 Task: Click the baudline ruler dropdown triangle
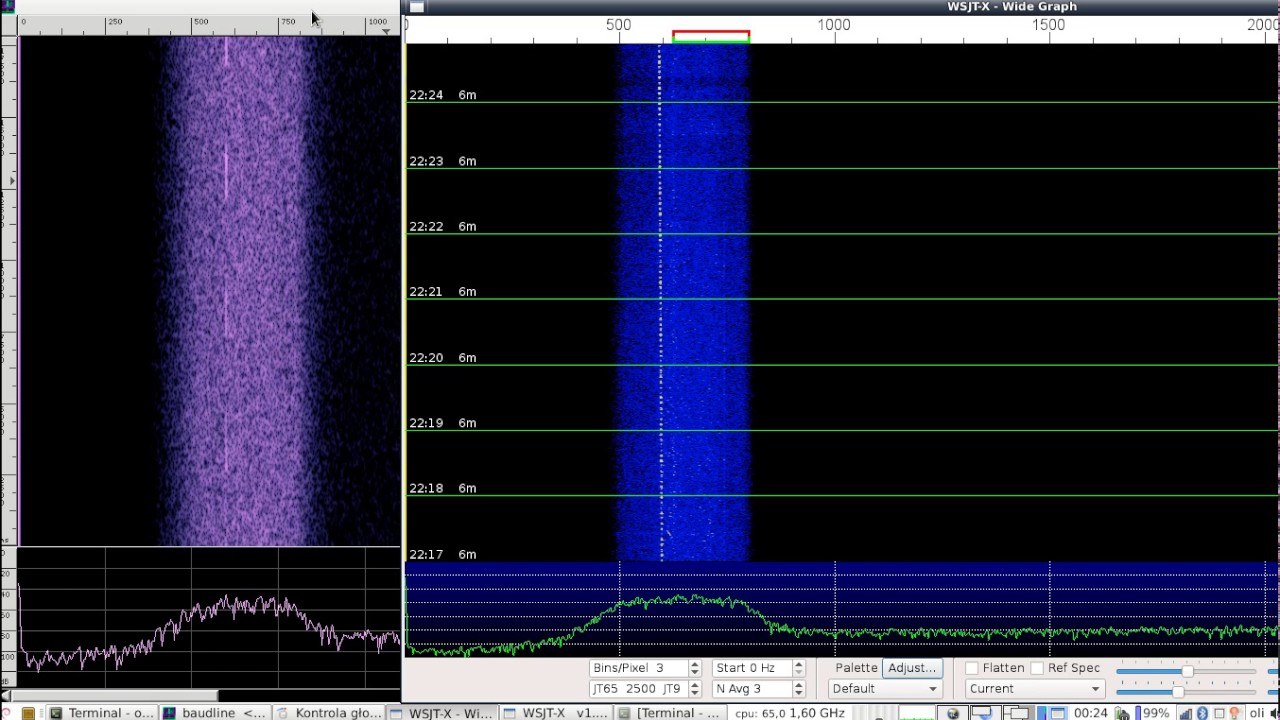coord(387,32)
